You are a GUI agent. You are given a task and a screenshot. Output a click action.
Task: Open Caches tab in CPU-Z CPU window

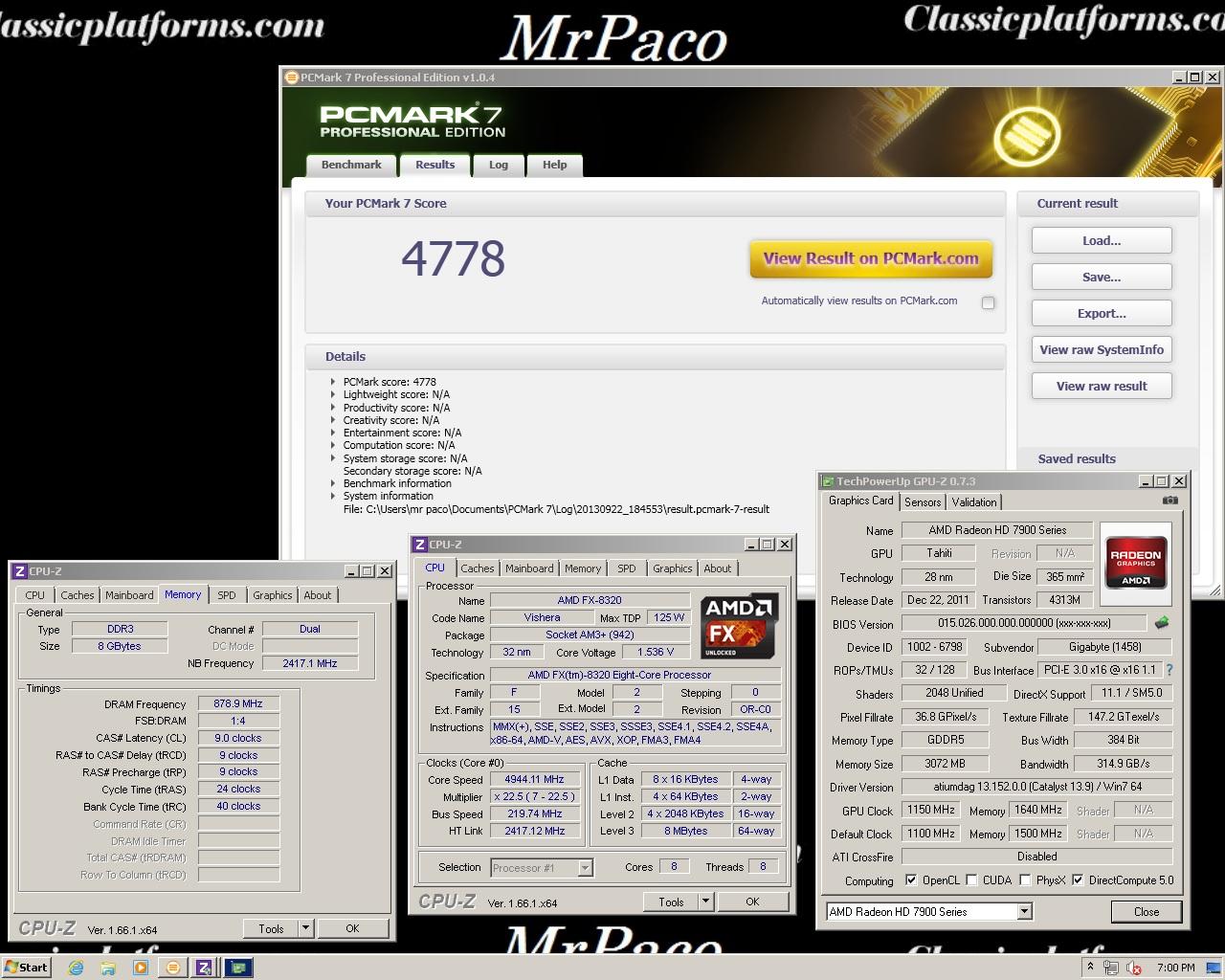click(x=478, y=568)
